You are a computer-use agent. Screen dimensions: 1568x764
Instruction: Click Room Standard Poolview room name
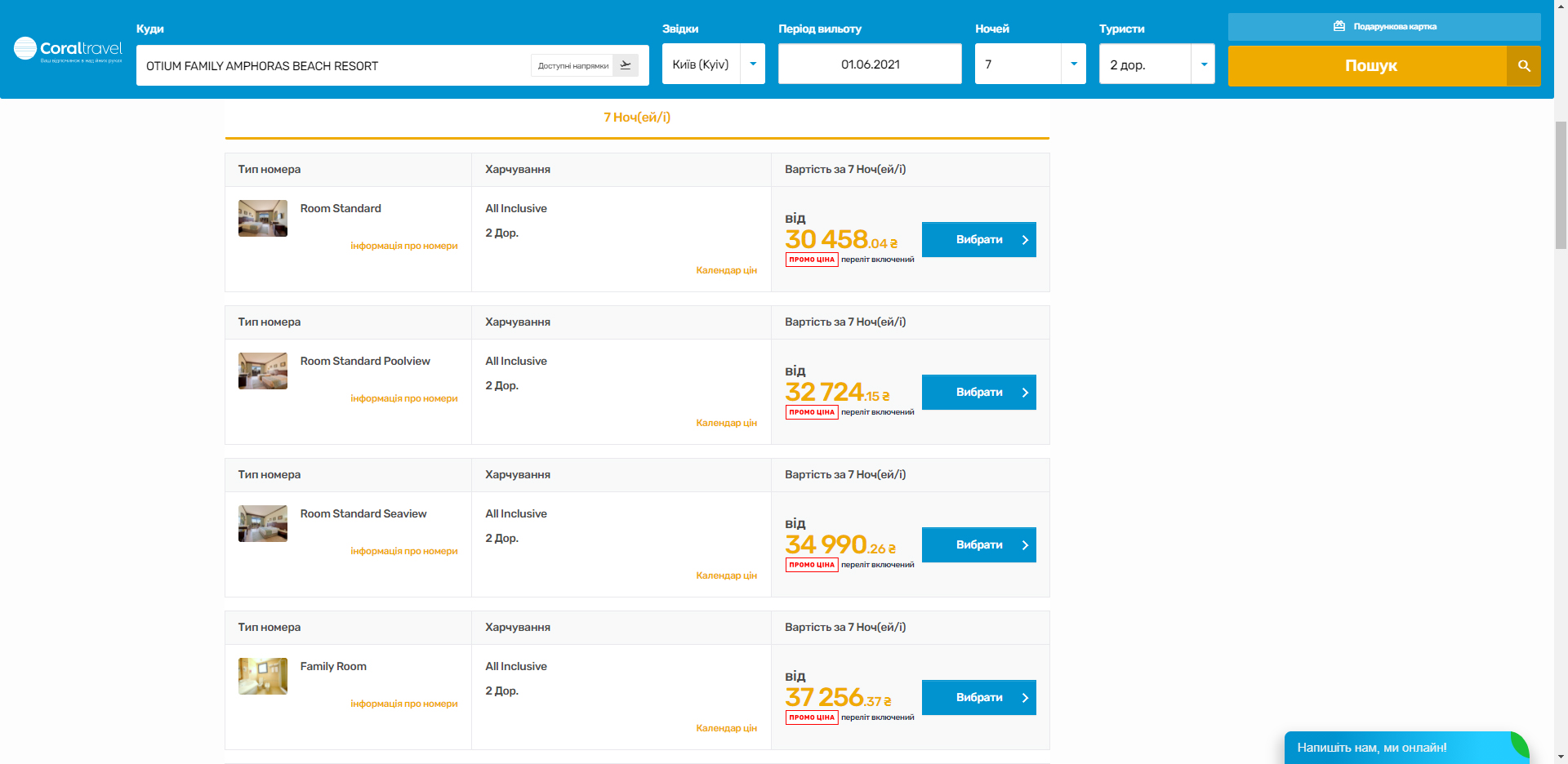tap(365, 362)
